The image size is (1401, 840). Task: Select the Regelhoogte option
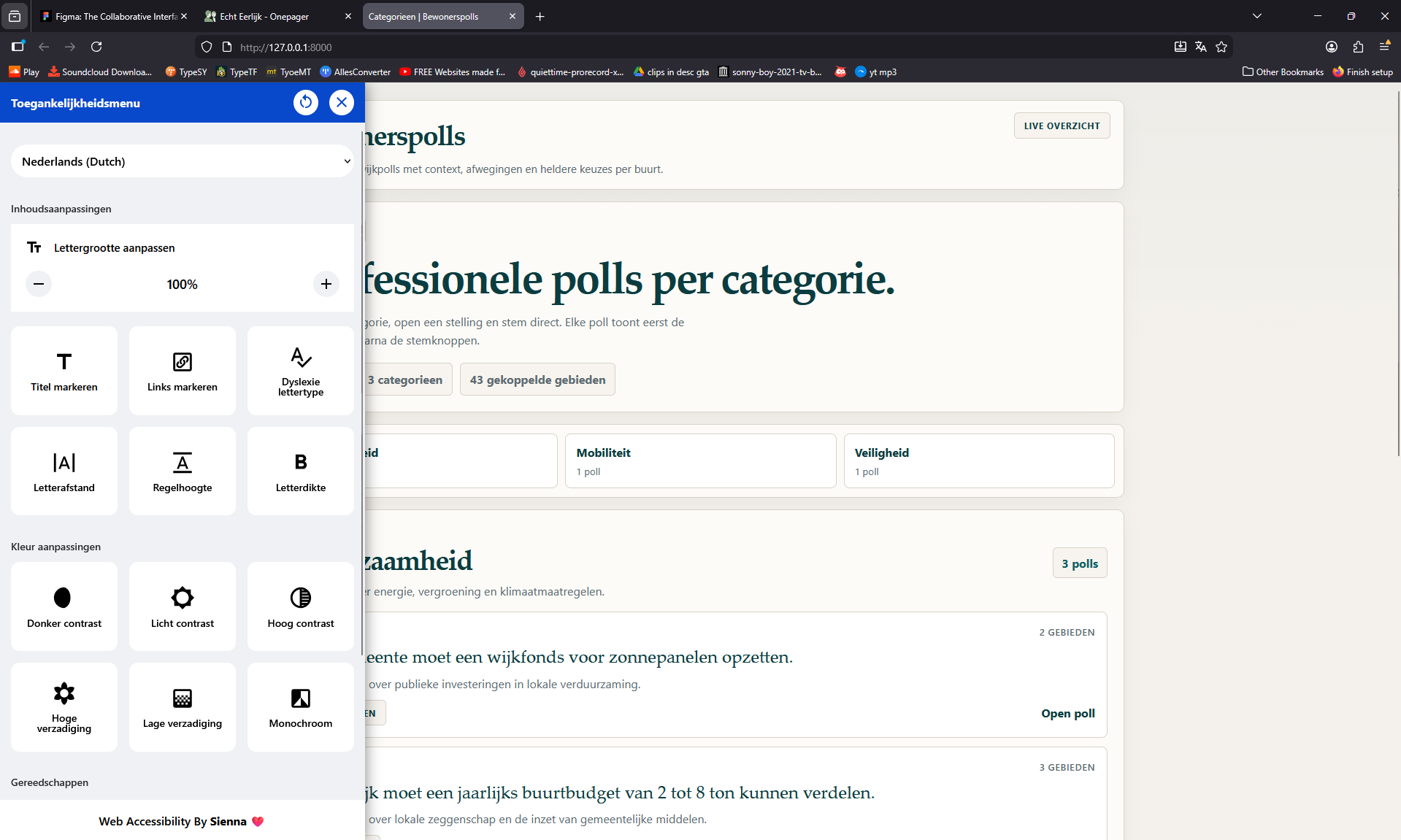click(x=182, y=471)
